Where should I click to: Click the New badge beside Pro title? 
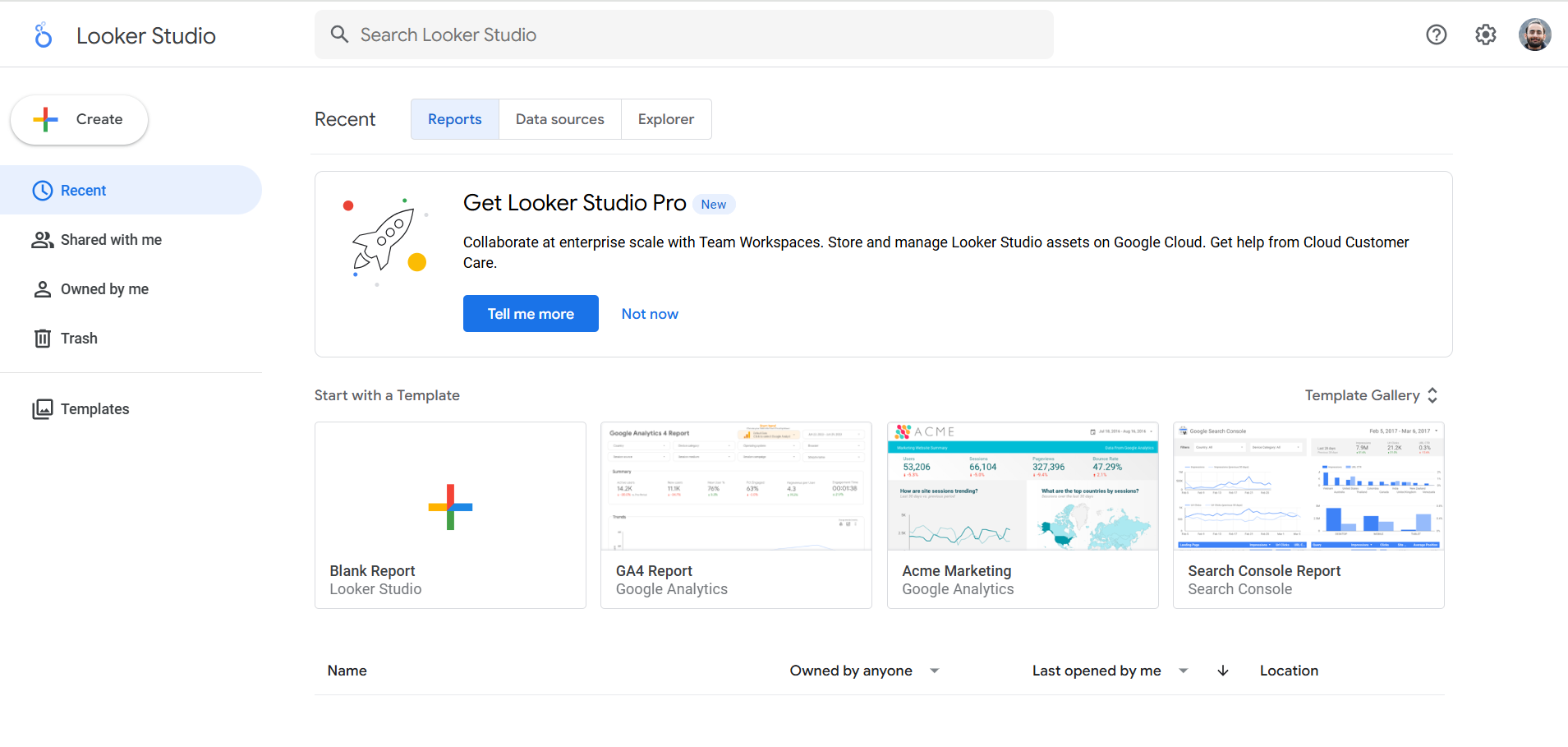(714, 205)
